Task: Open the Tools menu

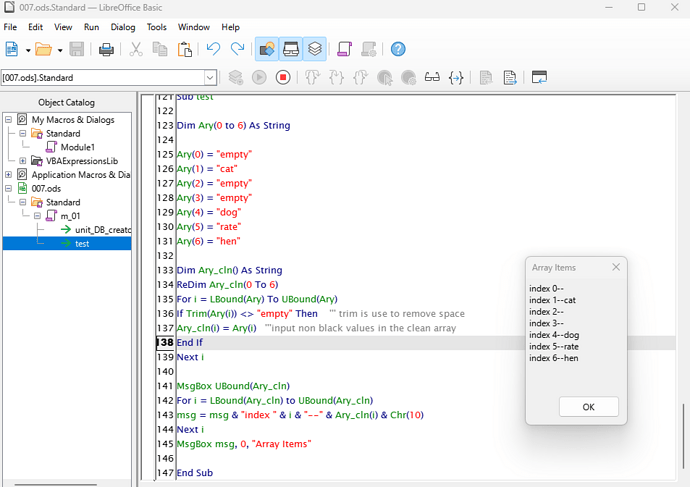Action: [x=157, y=27]
